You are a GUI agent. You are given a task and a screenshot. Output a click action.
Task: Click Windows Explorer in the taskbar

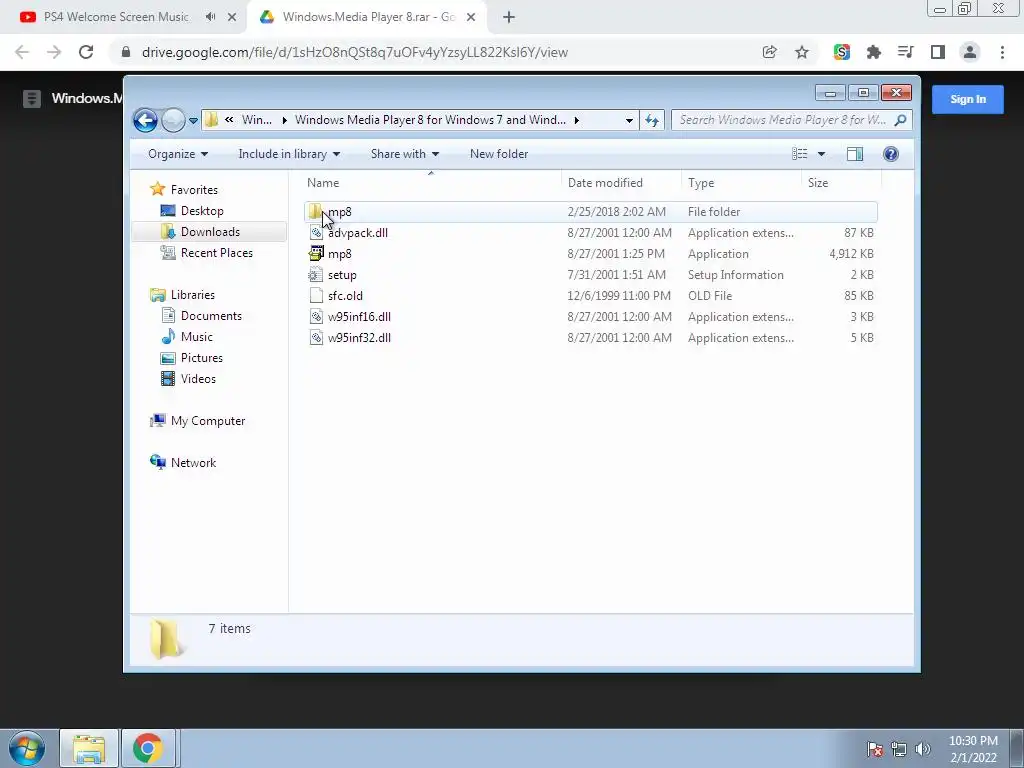point(89,748)
